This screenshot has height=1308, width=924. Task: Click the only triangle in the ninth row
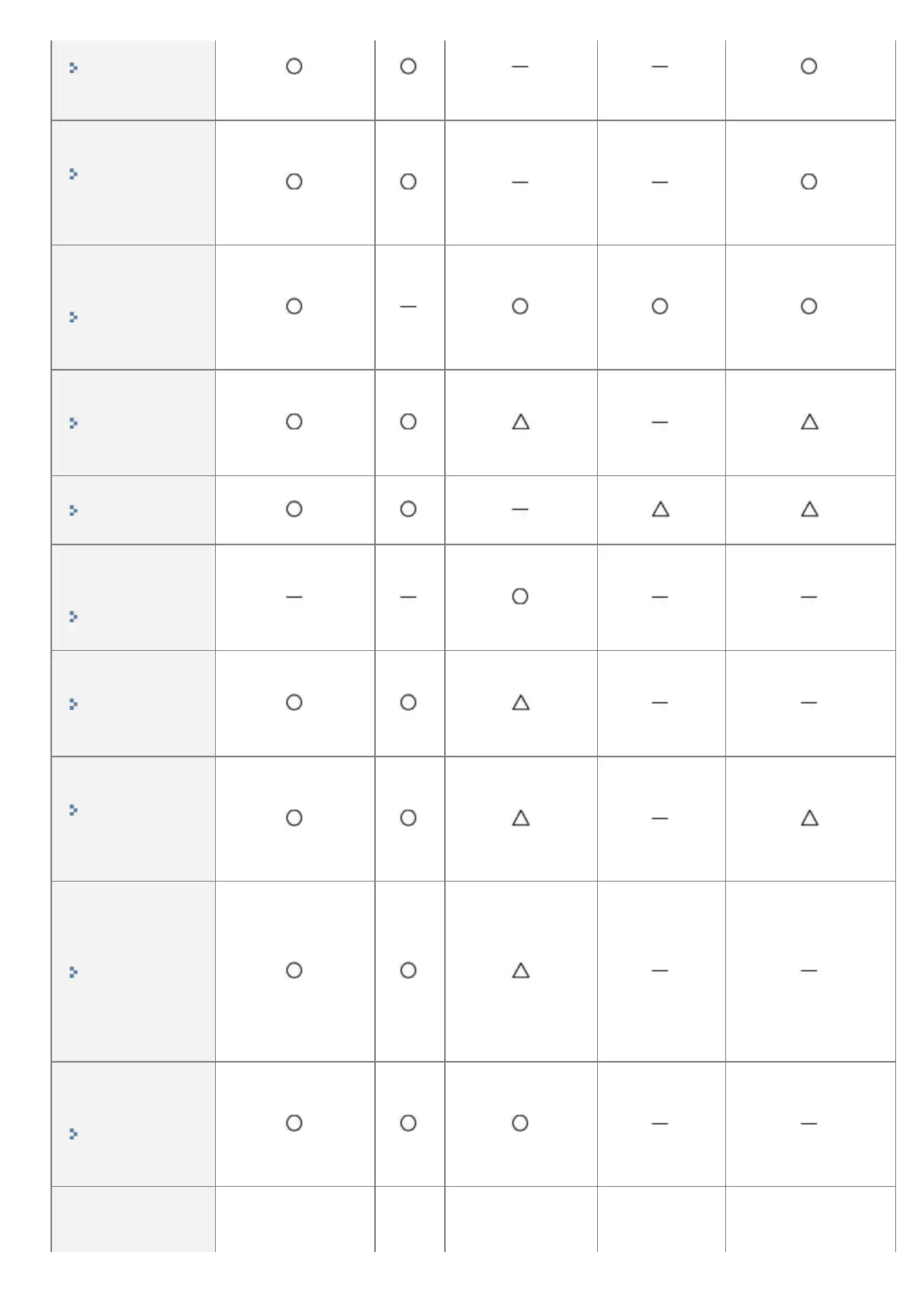(521, 971)
